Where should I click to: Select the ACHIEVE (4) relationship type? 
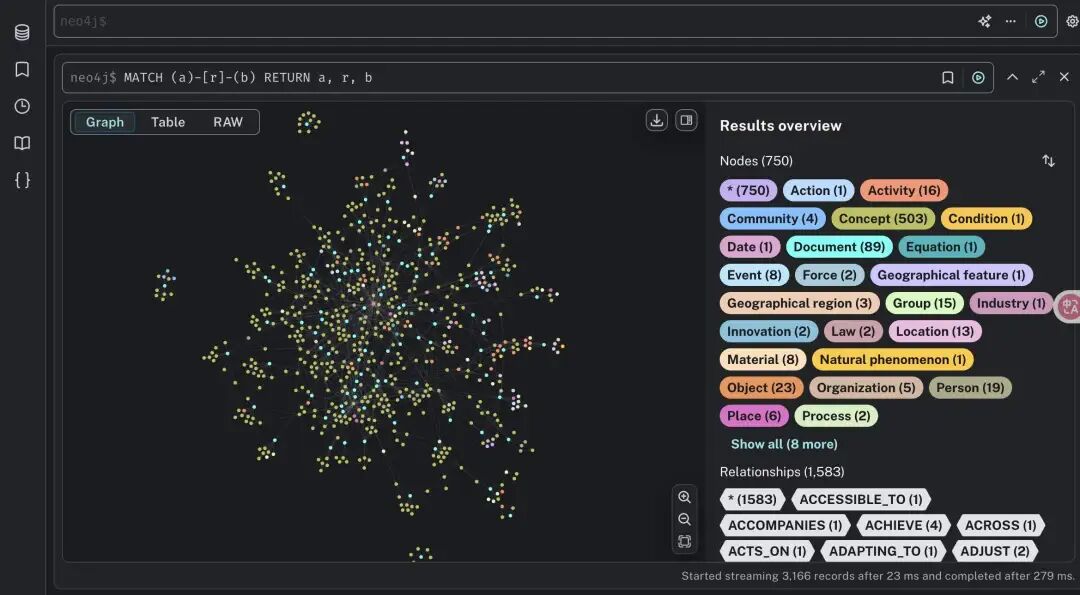point(903,526)
